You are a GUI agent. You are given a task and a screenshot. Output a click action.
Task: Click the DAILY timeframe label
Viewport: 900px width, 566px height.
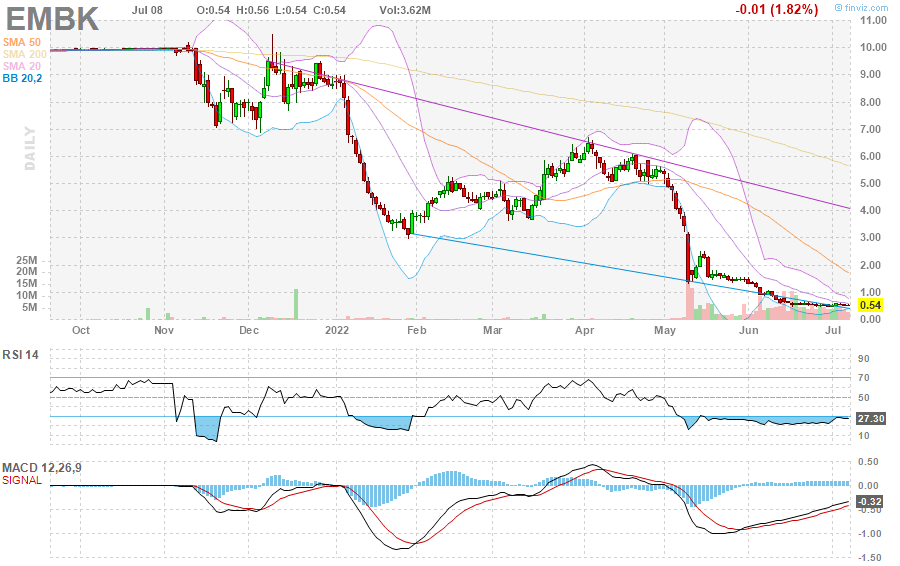[30, 149]
